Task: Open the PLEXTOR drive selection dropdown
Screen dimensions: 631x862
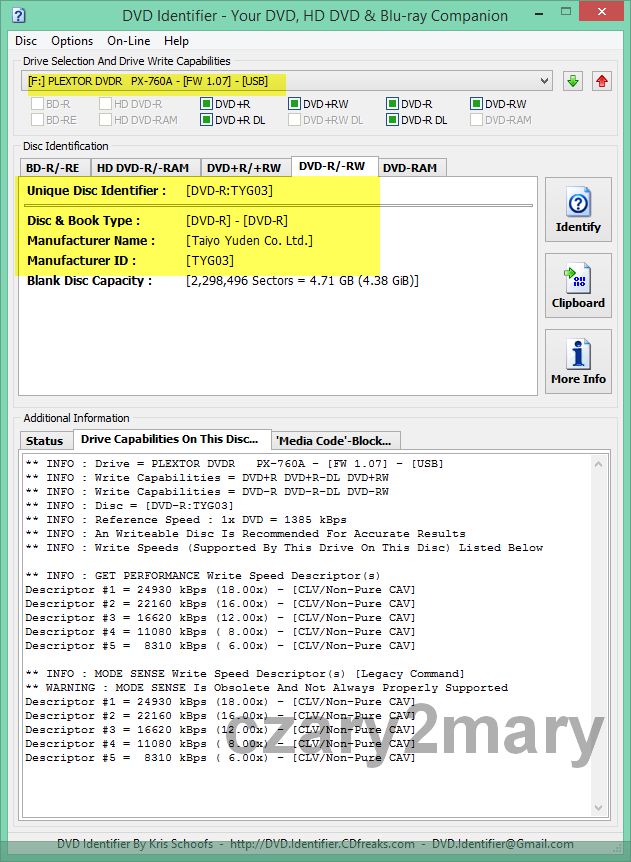Action: click(287, 81)
